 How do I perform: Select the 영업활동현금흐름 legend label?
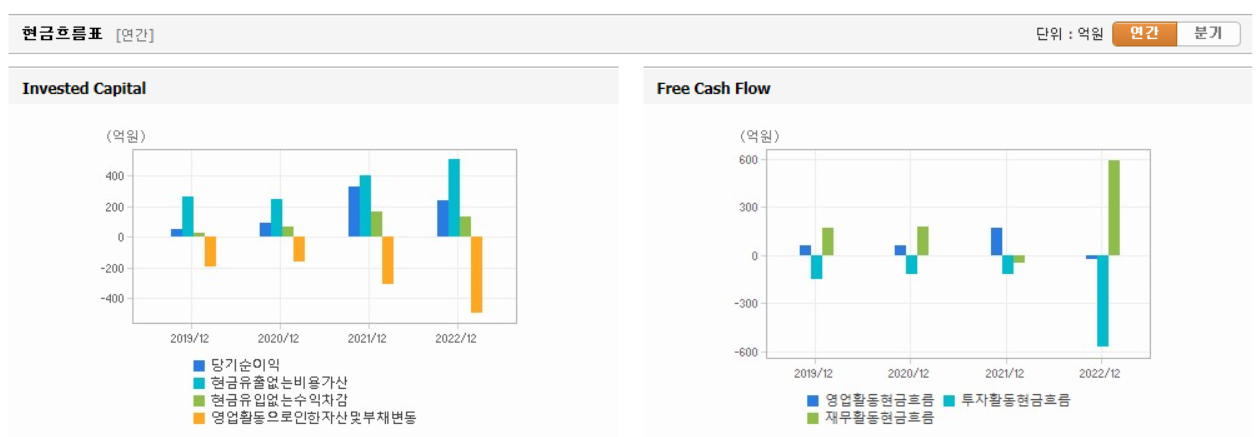879,400
